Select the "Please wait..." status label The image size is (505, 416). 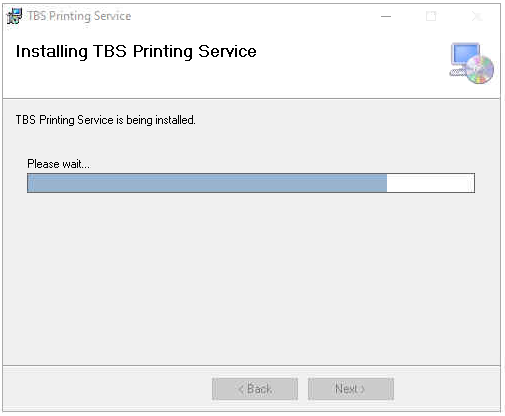58,164
